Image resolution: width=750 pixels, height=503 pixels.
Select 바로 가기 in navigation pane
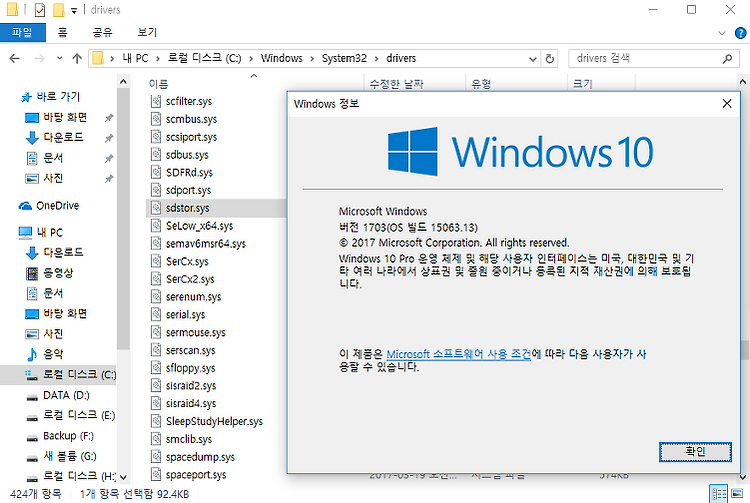[57, 97]
